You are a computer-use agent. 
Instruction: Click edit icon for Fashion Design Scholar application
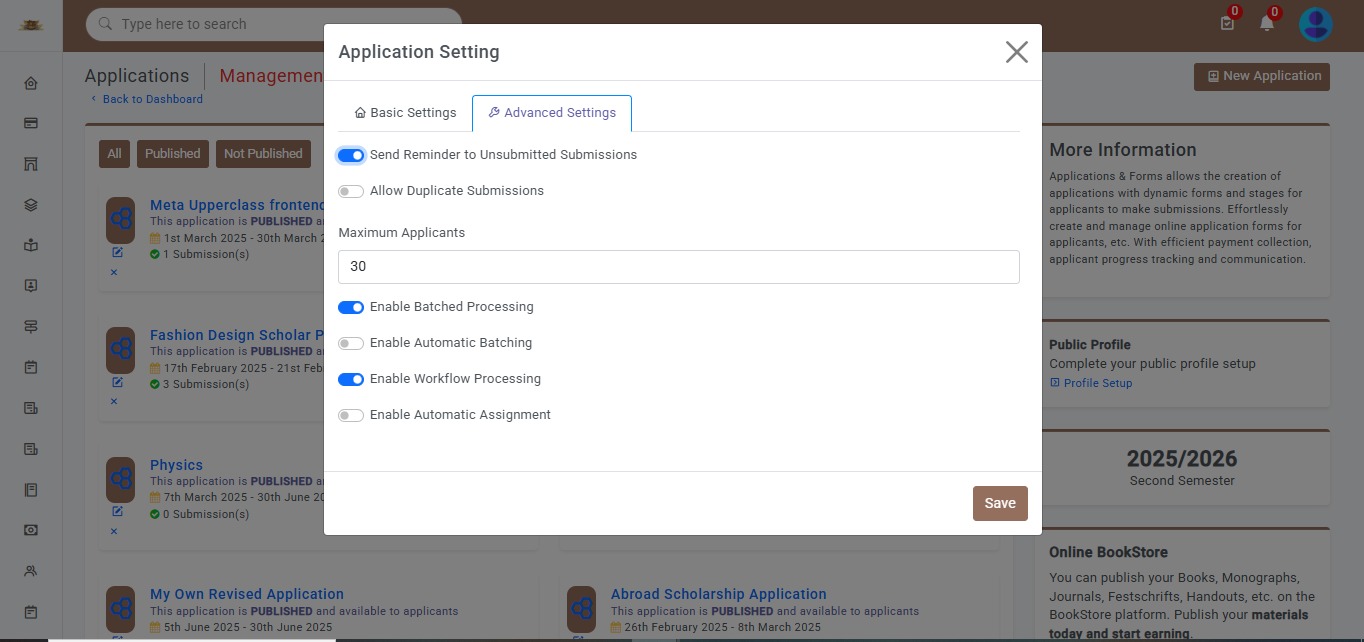pos(117,382)
